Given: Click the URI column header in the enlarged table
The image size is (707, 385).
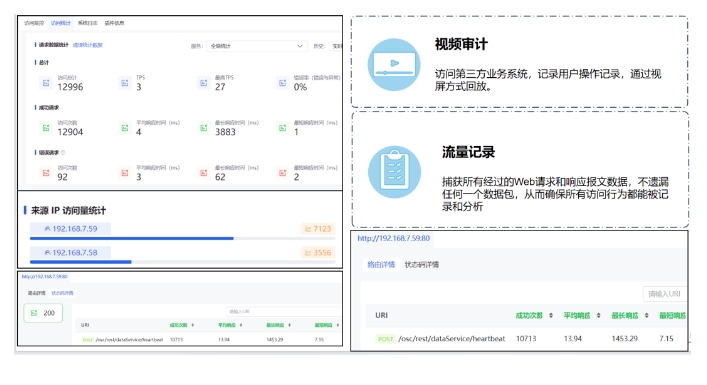Looking at the screenshot, I should point(381,316).
